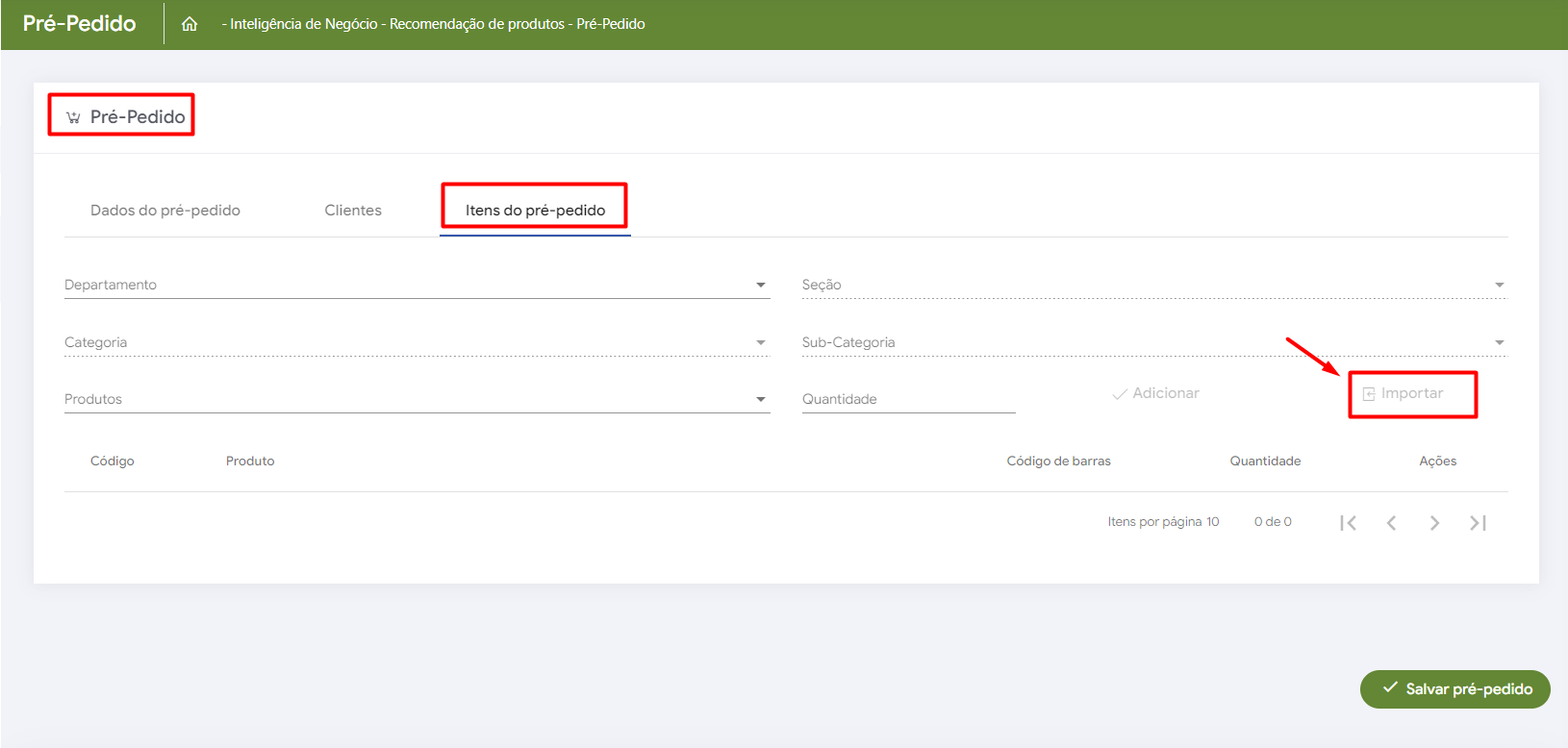Select the Itens do pré-pedido tab

click(x=535, y=211)
